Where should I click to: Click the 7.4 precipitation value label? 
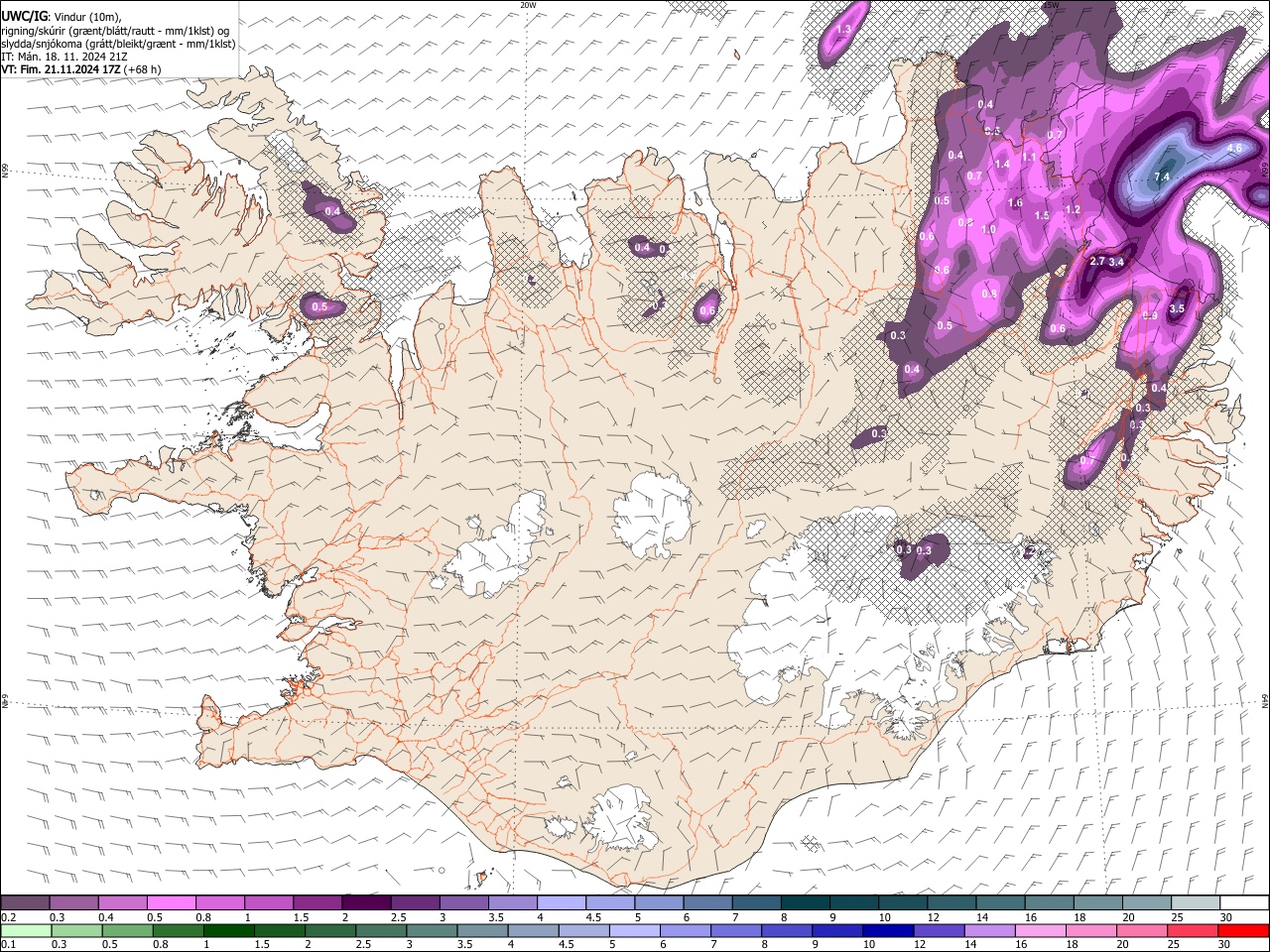(x=1162, y=177)
